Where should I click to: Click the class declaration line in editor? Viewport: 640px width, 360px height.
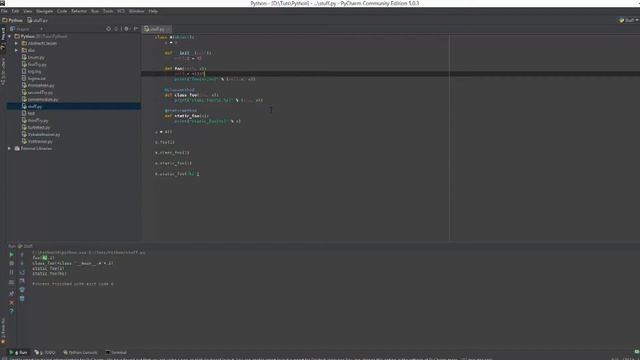tap(174, 37)
